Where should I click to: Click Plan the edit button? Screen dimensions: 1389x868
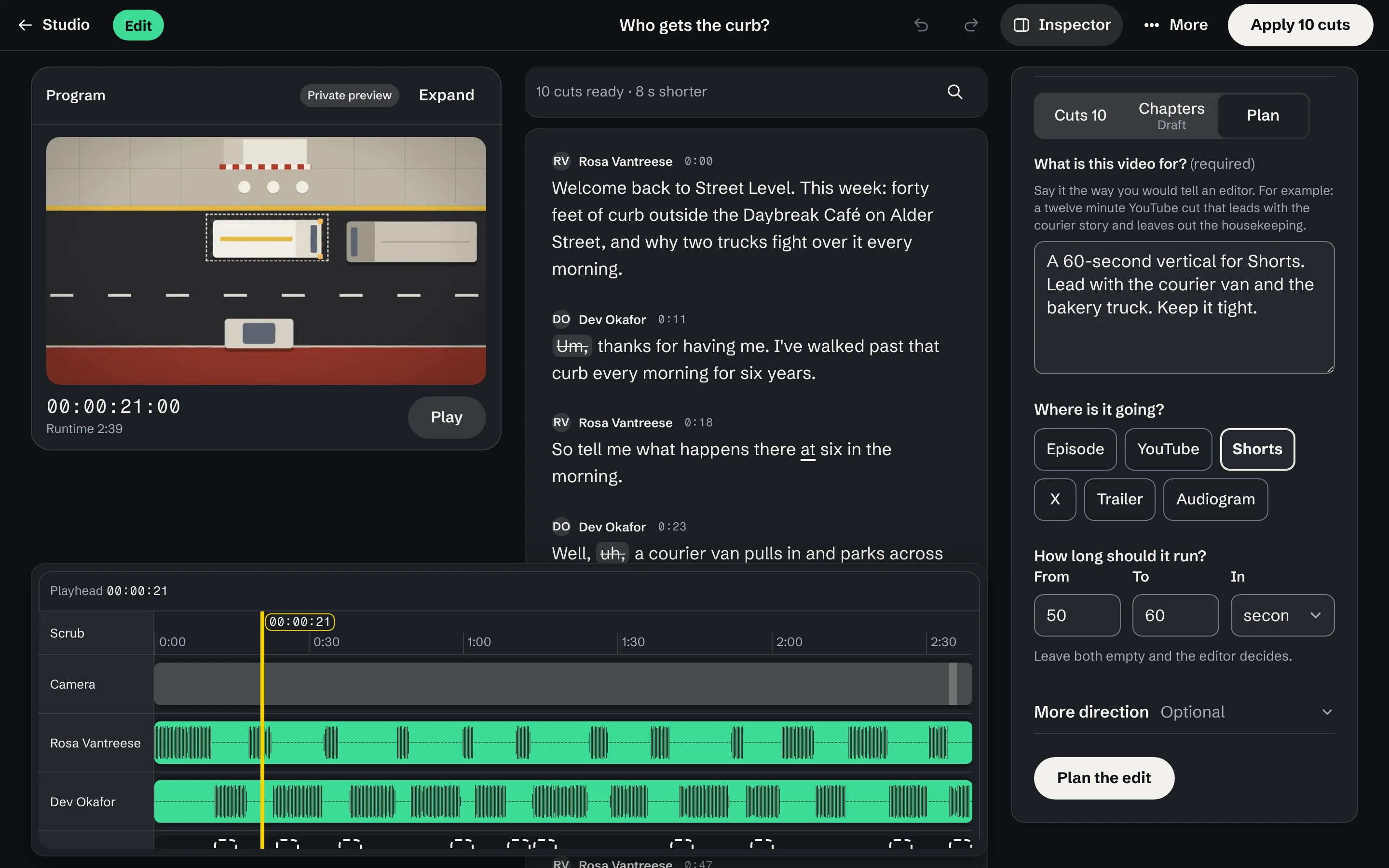pyautogui.click(x=1104, y=778)
